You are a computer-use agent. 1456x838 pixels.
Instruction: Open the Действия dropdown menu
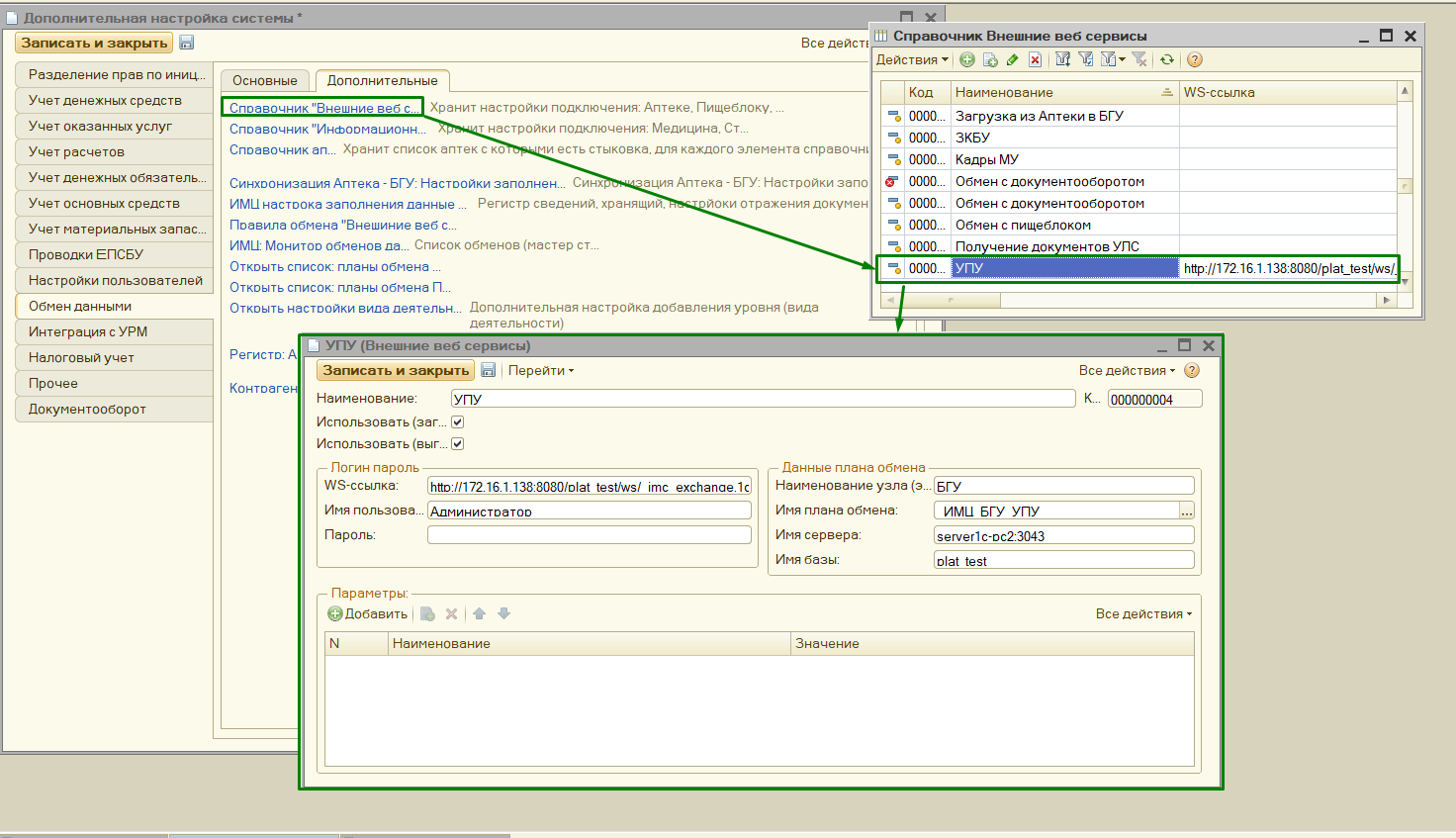(x=912, y=60)
